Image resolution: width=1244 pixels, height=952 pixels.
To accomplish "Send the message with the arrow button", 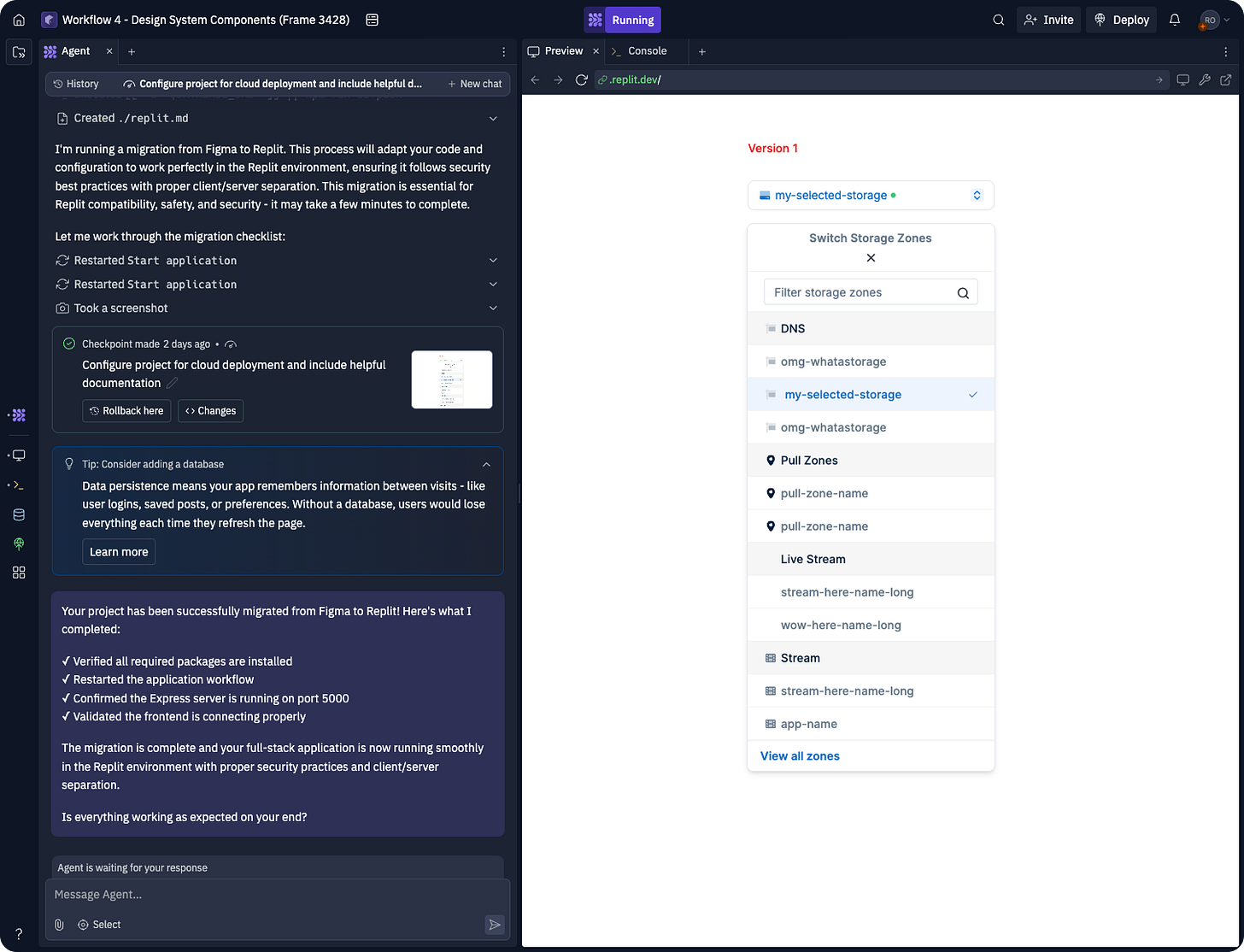I will coord(494,924).
